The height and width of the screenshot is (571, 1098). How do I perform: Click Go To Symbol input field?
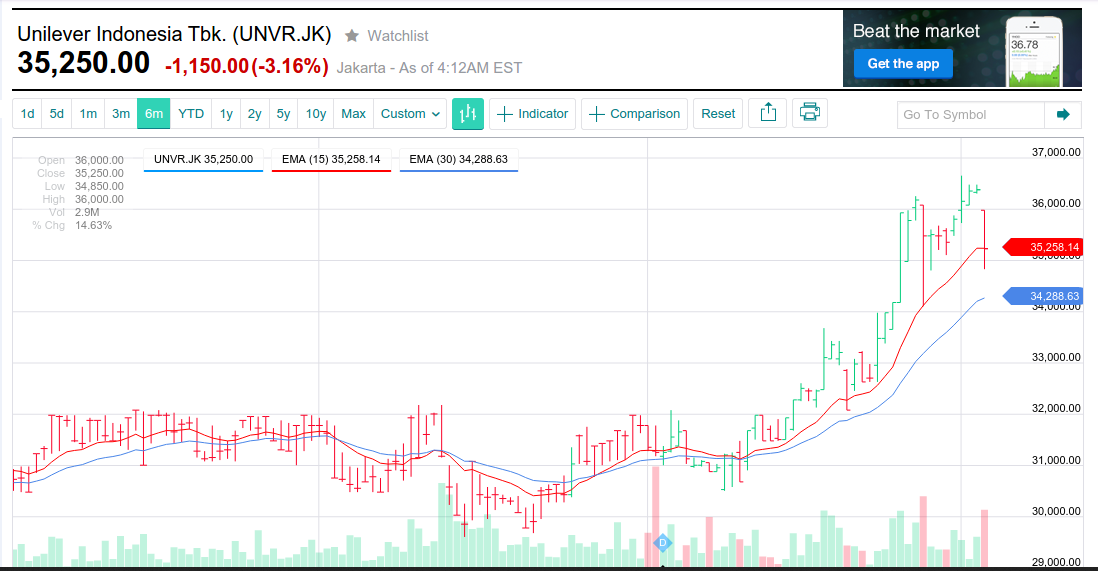971,114
